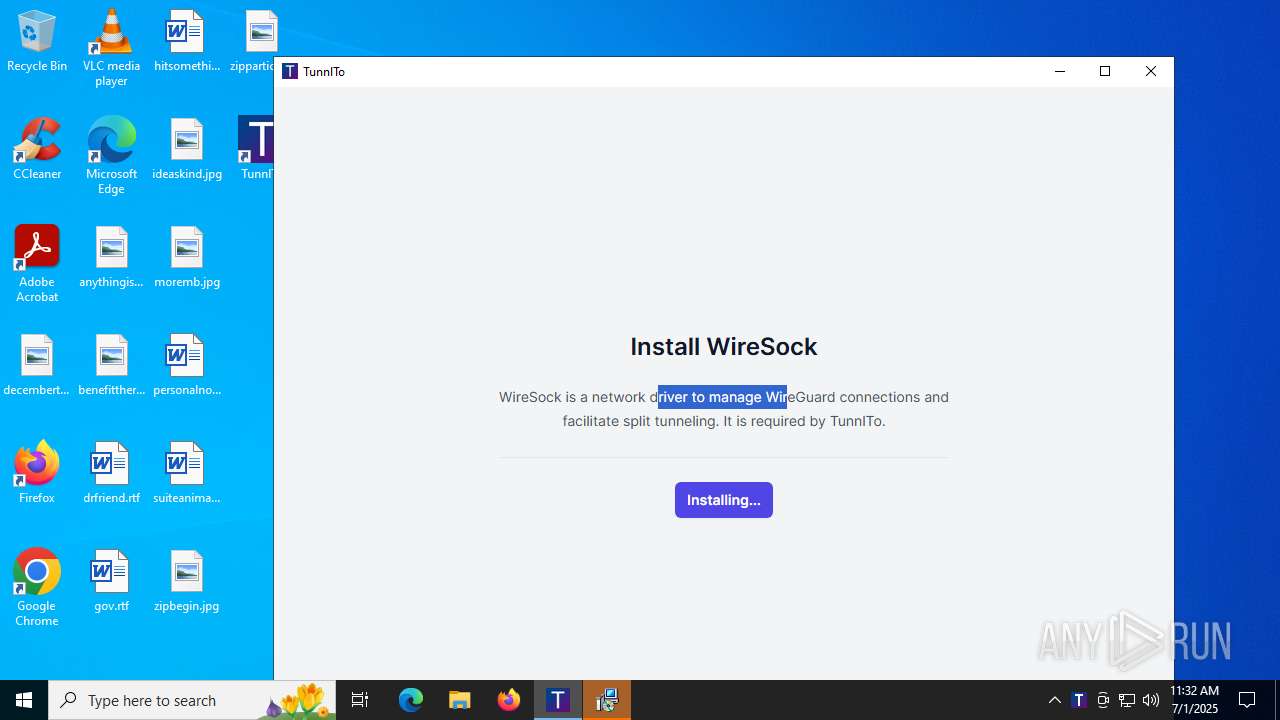Screen dimensions: 1280x720
Task: Select the moremb.jpg file icon
Action: click(x=186, y=258)
